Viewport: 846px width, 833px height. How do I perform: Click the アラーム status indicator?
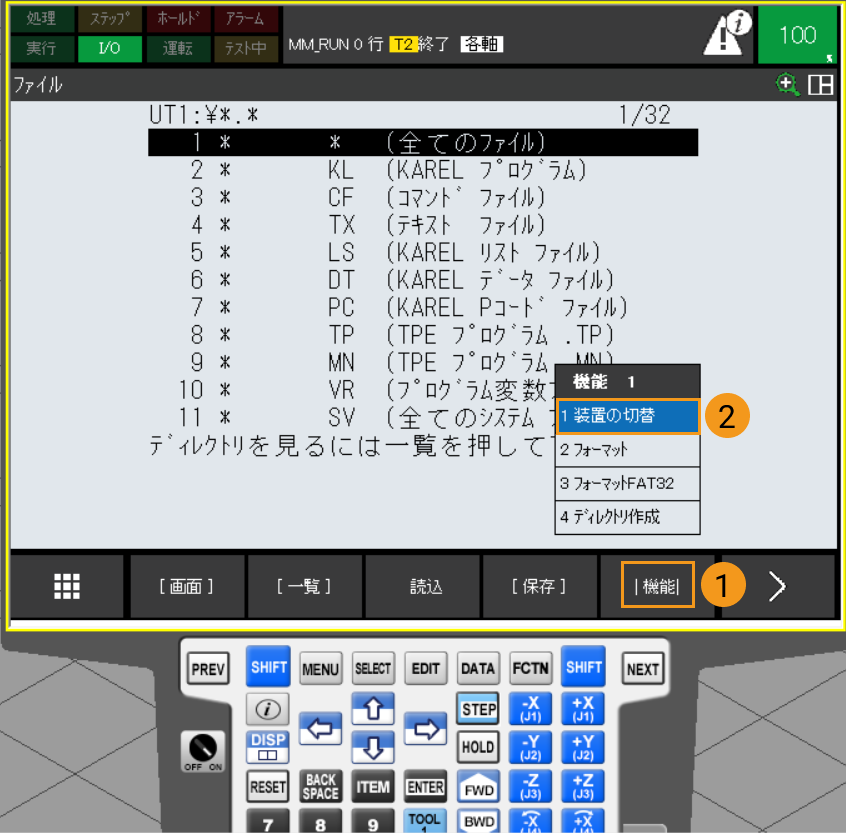pyautogui.click(x=245, y=19)
